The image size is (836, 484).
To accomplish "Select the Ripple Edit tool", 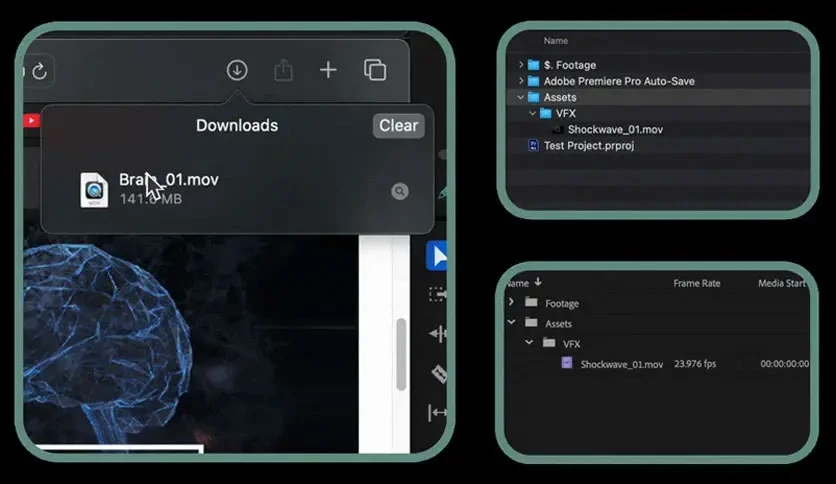I will (438, 334).
